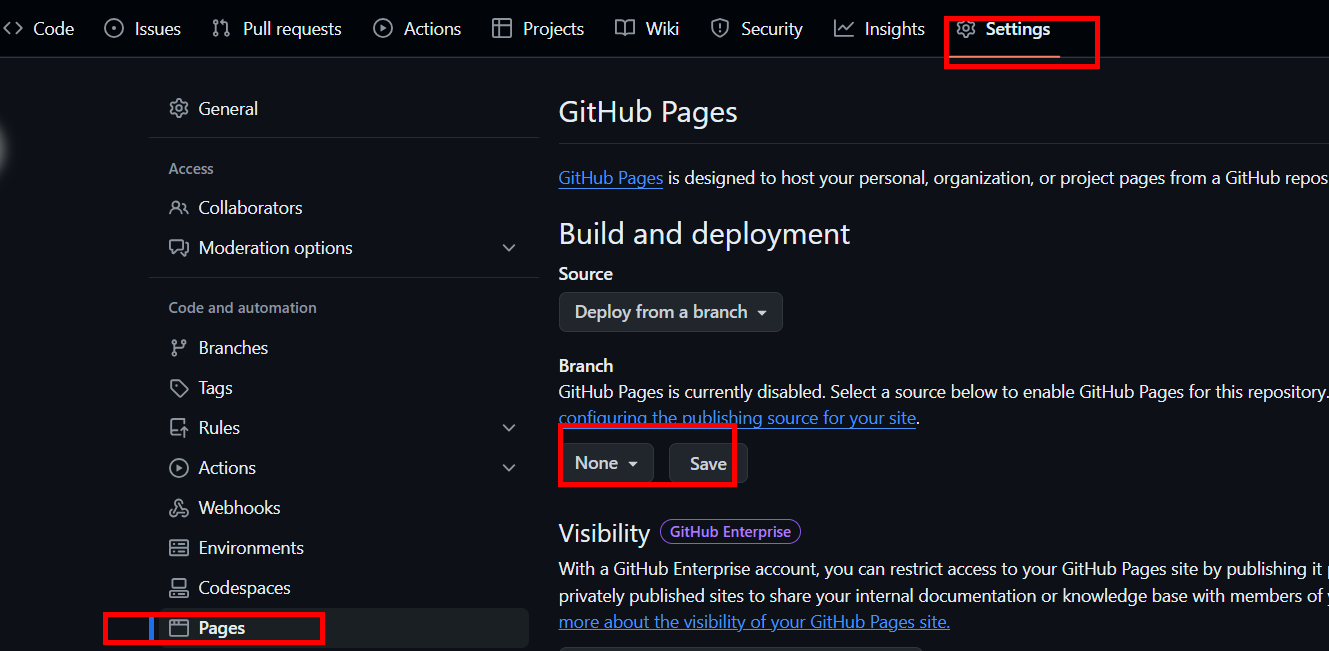Go to the Security tab
Screen dimensions: 1329x651
pyautogui.click(x=756, y=29)
